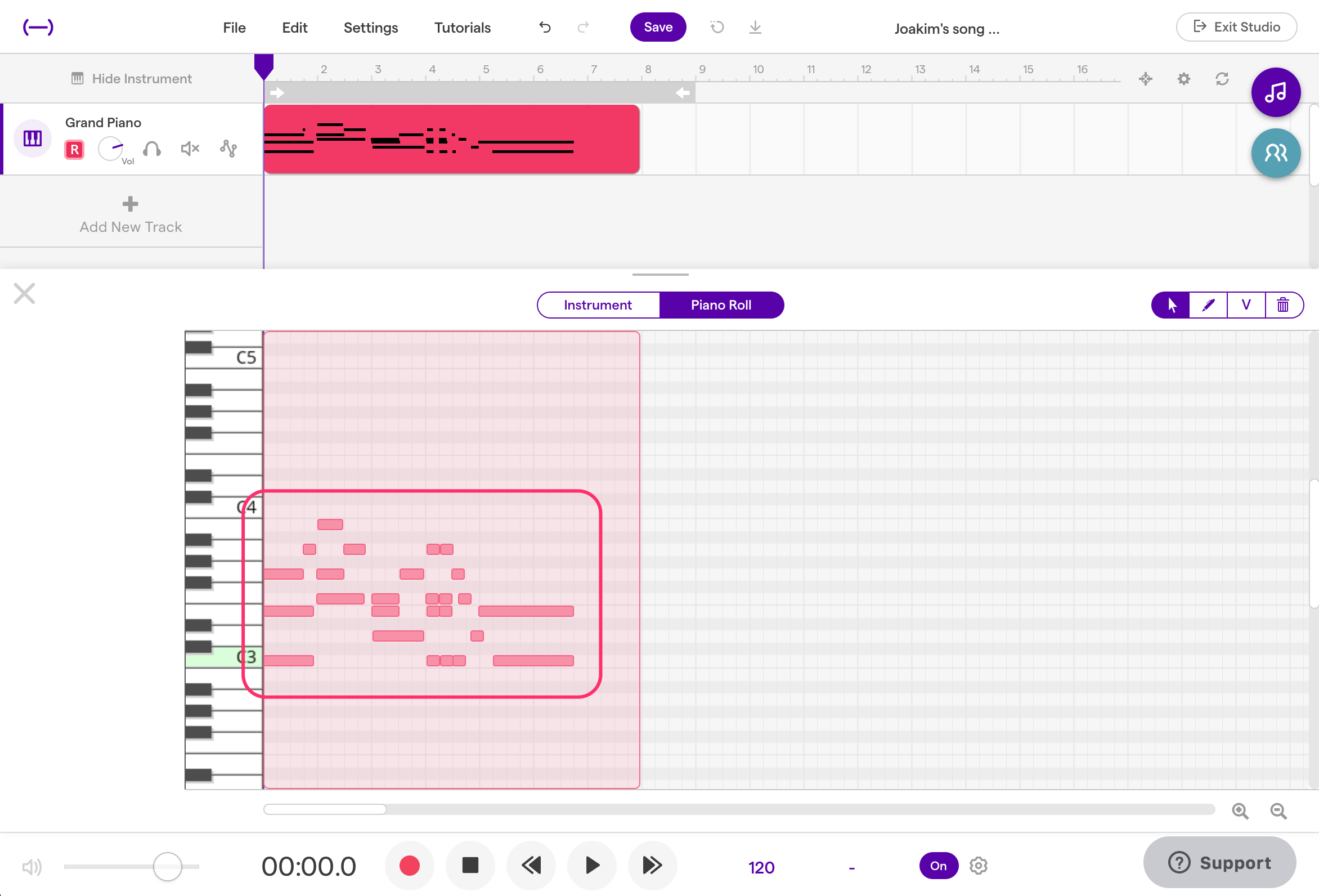Click the loop range start arrow
Viewport: 1319px width, 896px height.
coord(277,92)
